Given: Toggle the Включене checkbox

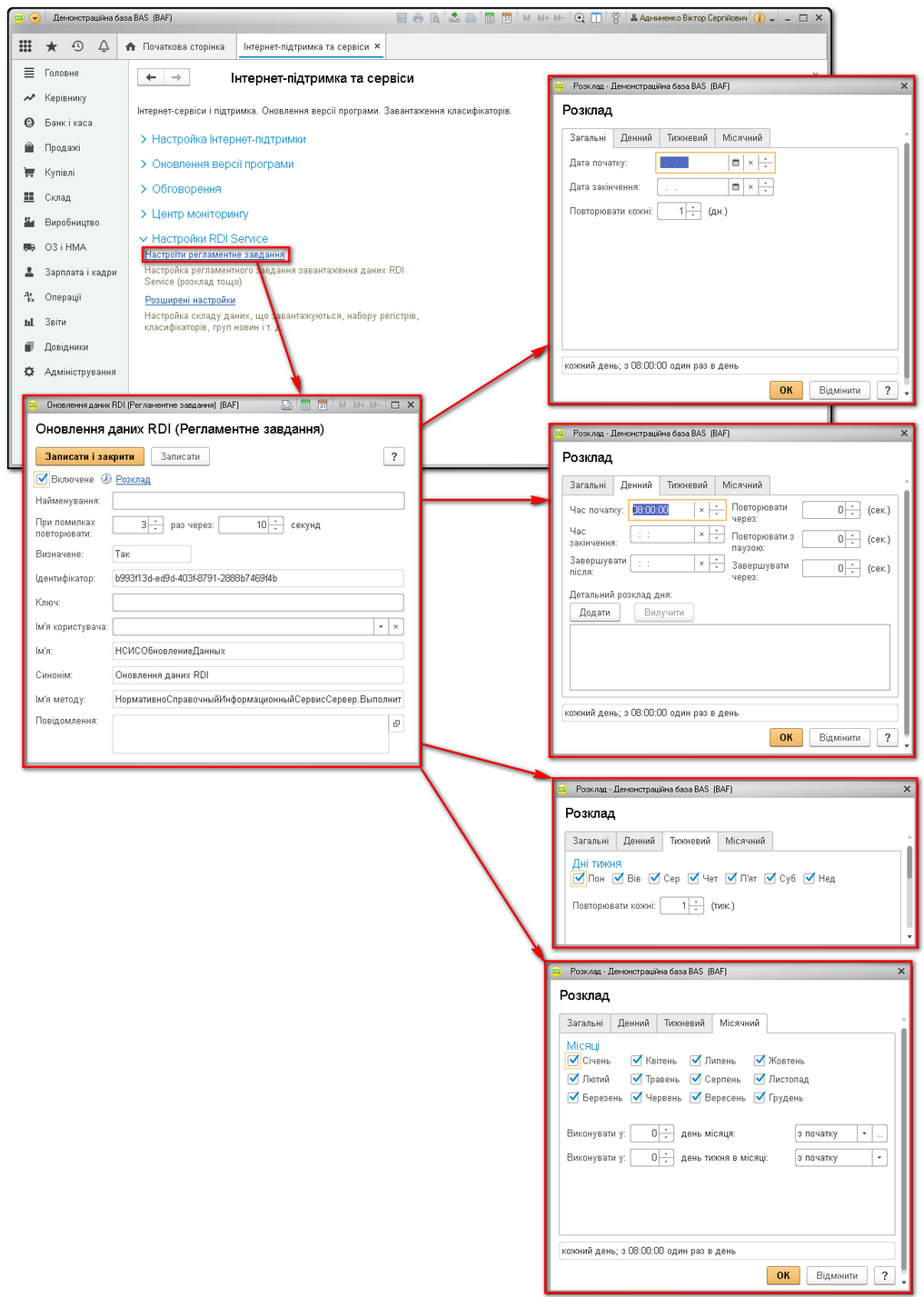Looking at the screenshot, I should 42,479.
